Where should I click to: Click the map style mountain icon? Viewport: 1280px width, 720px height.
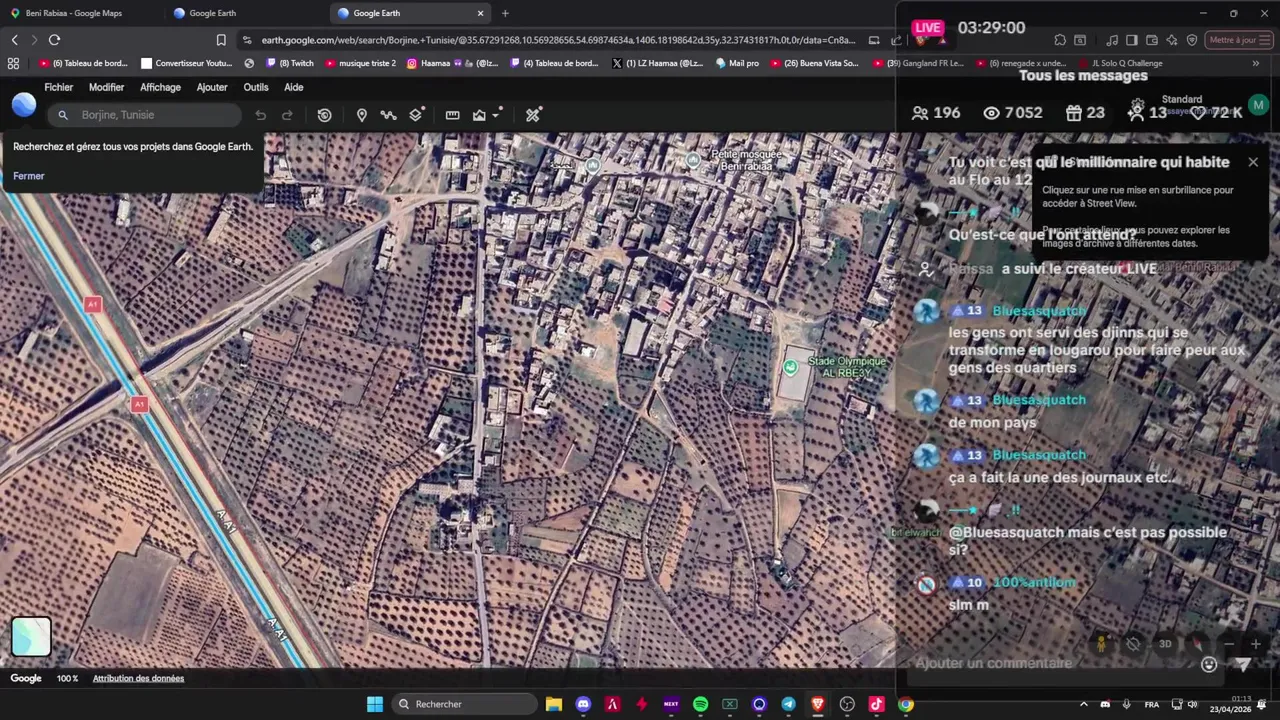(x=479, y=115)
